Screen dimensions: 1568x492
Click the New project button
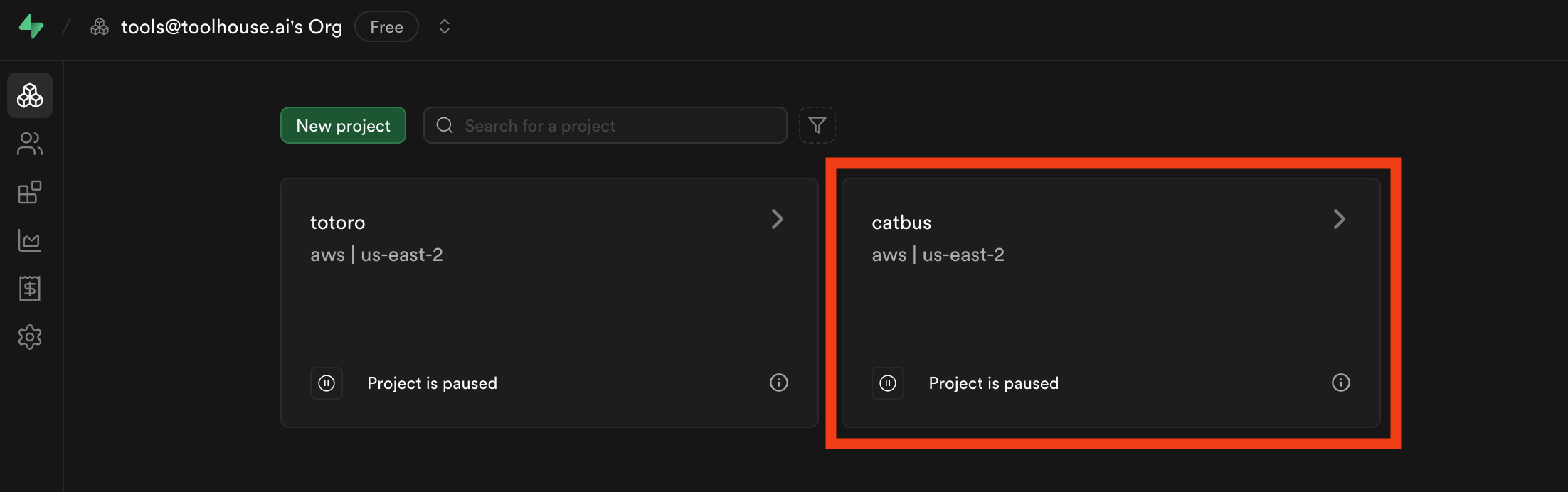[x=343, y=125]
